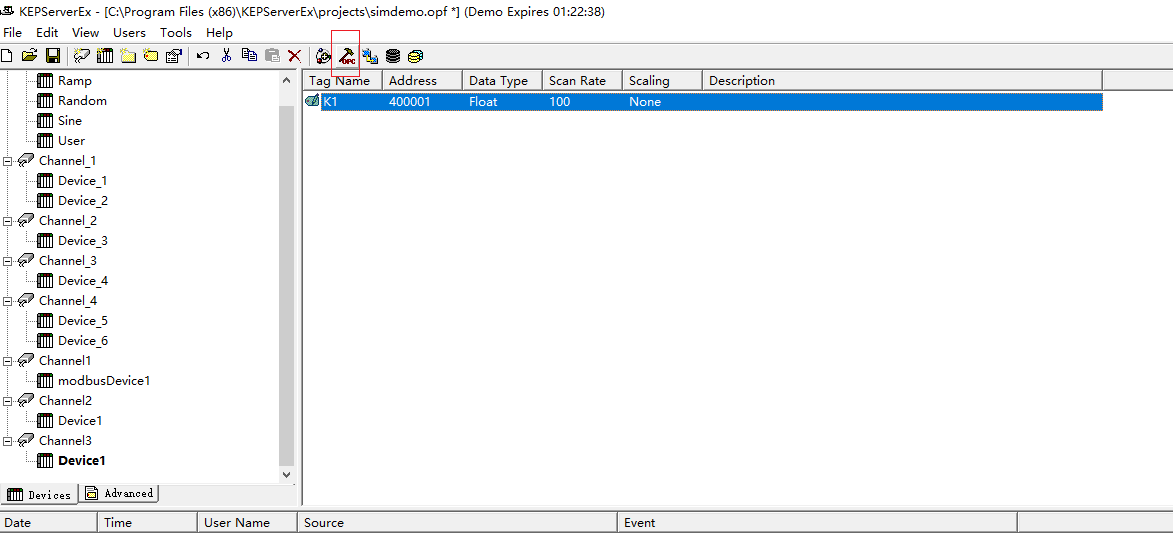
Task: Select Device_6 under Channel_4
Action: click(x=83, y=340)
